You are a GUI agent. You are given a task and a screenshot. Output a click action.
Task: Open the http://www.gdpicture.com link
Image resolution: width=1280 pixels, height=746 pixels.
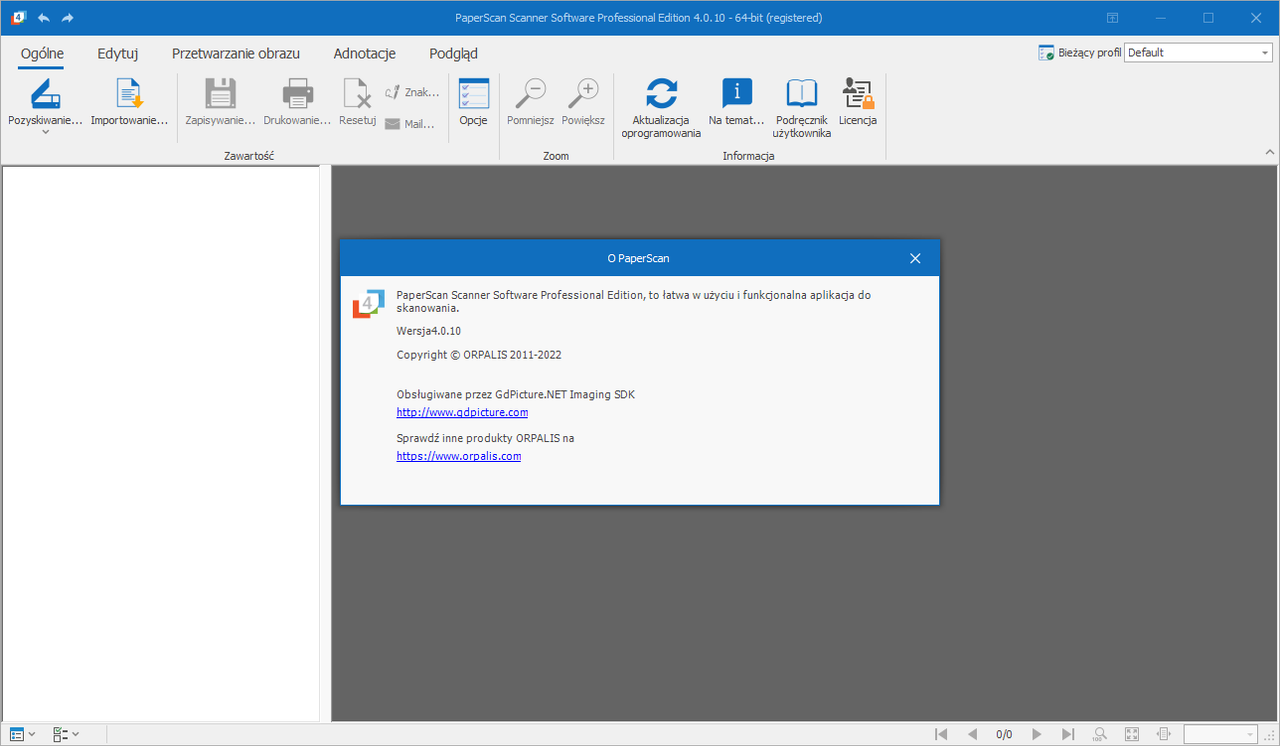point(462,412)
